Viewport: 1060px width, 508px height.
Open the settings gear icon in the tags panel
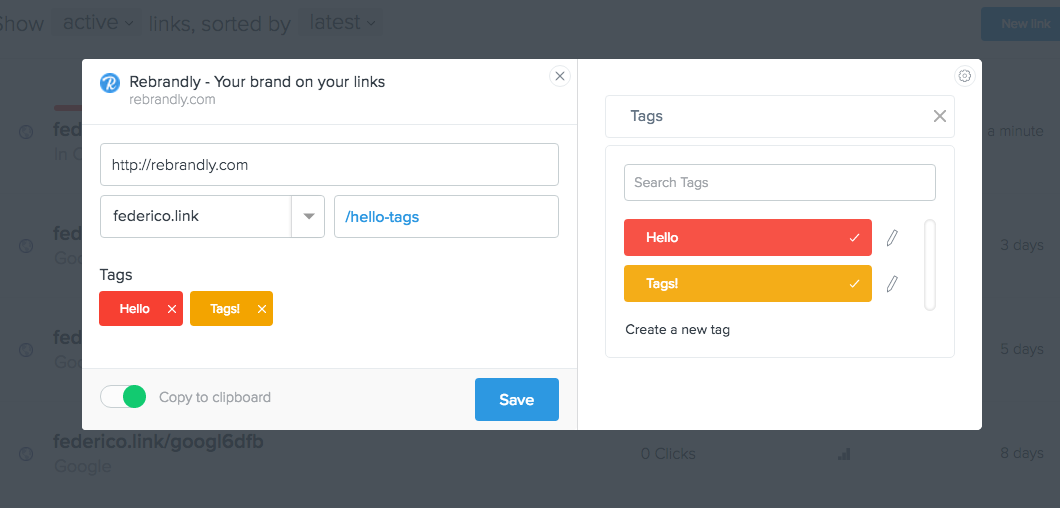[x=965, y=76]
